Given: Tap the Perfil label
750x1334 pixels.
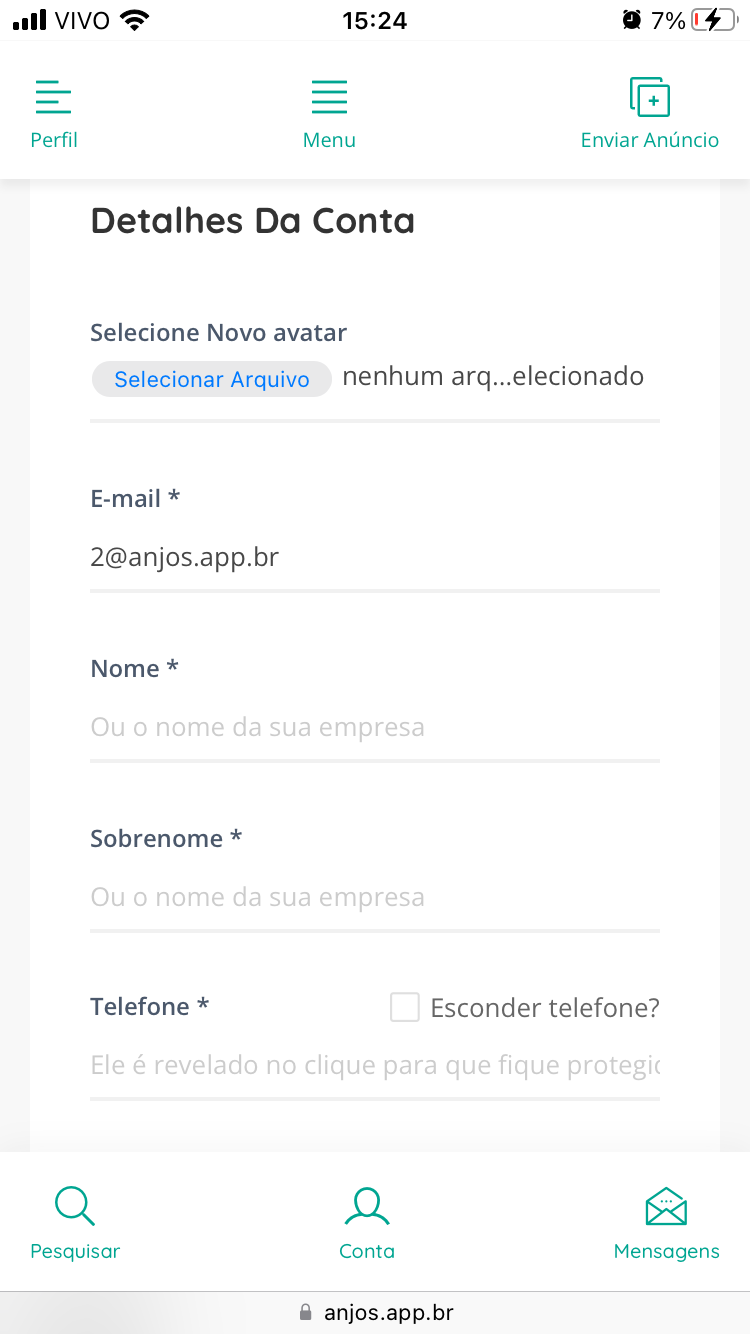Looking at the screenshot, I should point(54,140).
